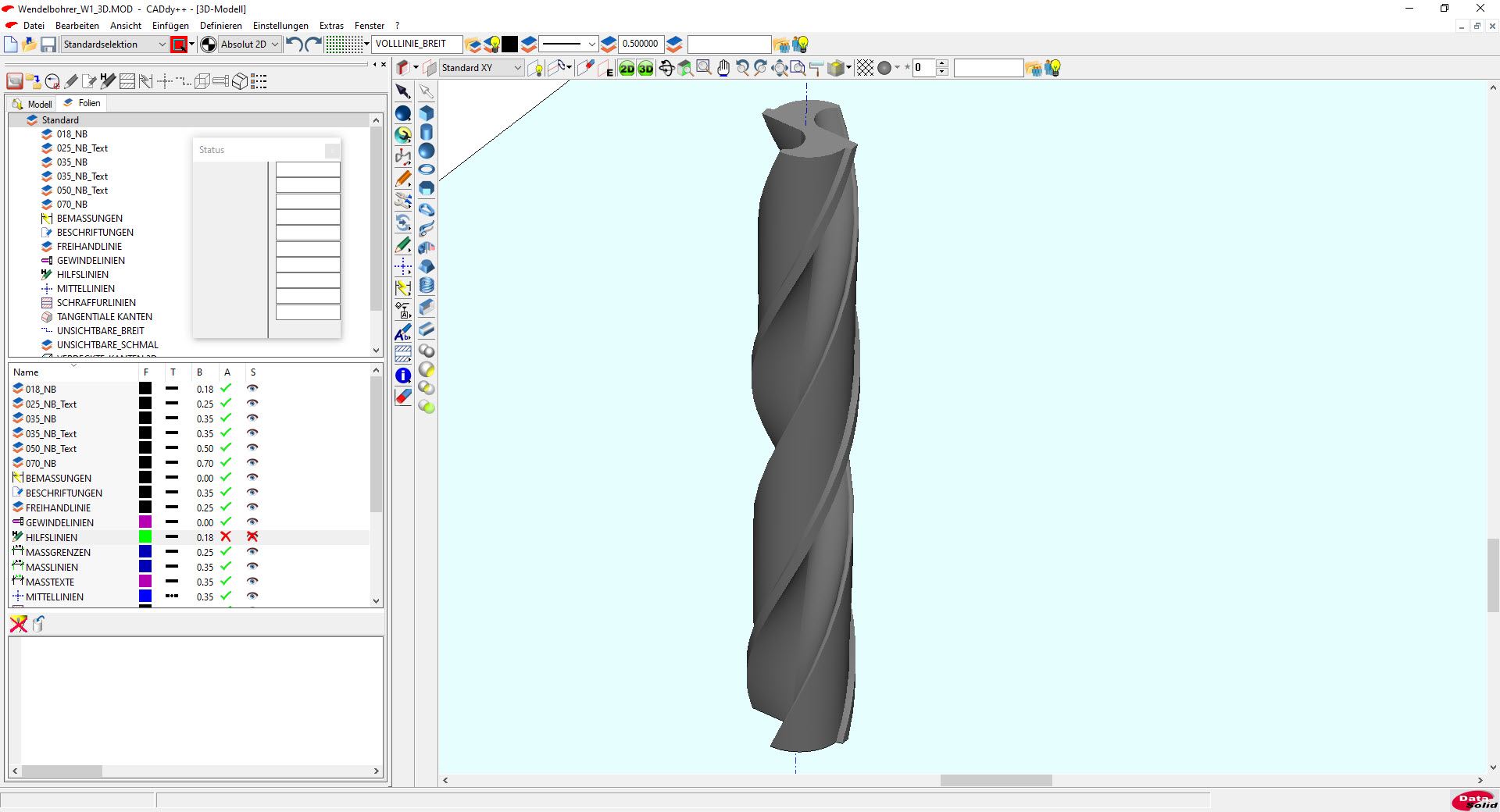Toggle visibility eye of HILFSLINIEN layer
The image size is (1500, 812).
pyautogui.click(x=252, y=537)
